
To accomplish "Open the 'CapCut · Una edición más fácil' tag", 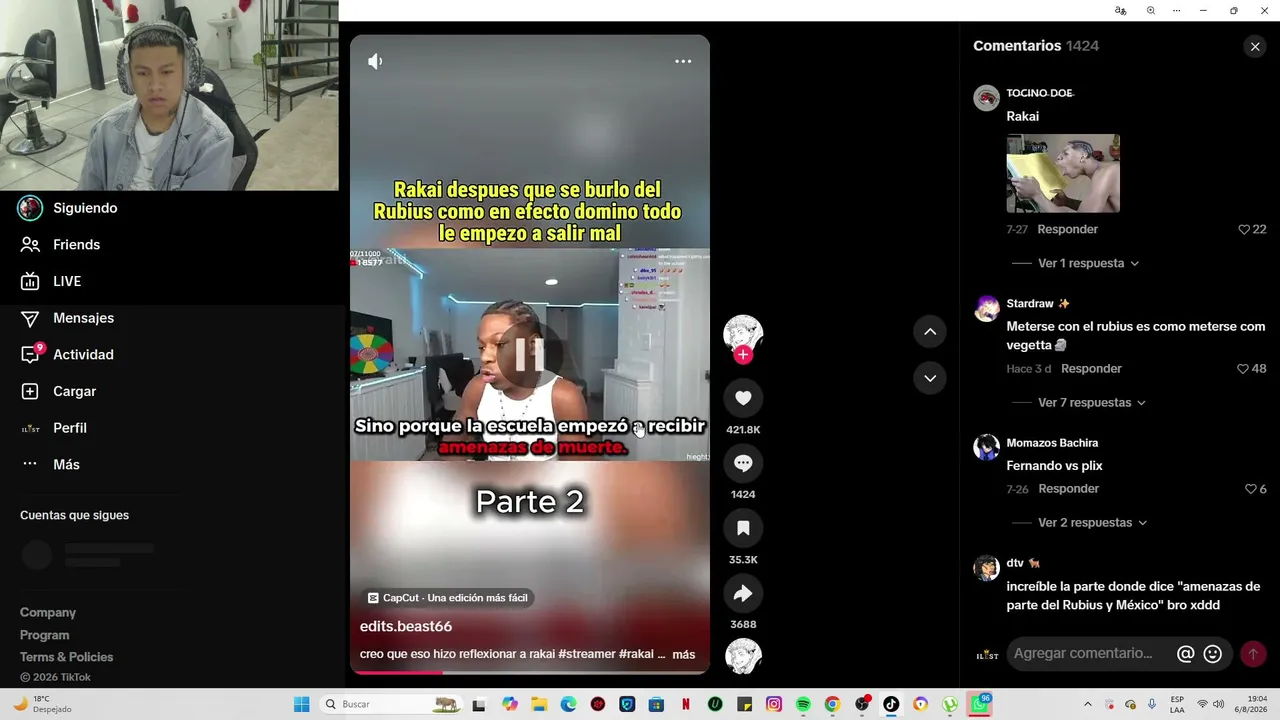I will click(x=447, y=598).
